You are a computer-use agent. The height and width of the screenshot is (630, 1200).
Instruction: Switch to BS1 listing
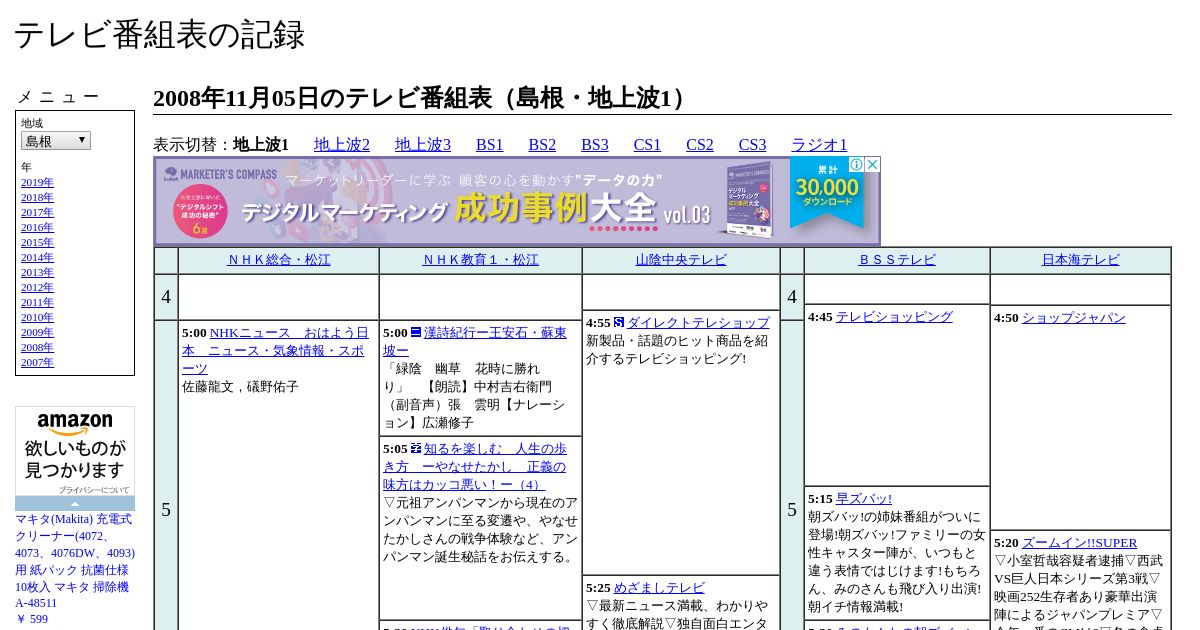pos(490,144)
